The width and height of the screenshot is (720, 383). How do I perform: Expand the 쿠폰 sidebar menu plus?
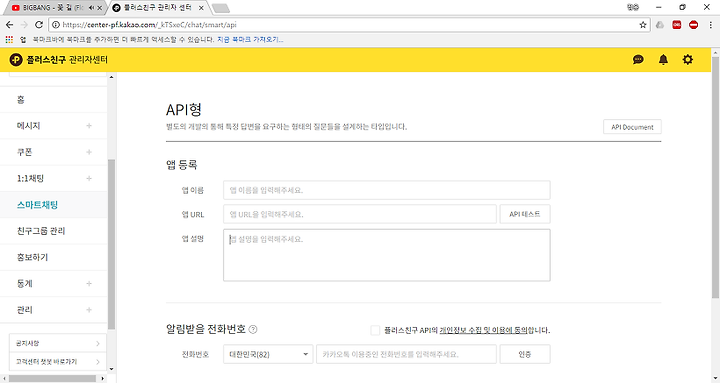click(89, 152)
